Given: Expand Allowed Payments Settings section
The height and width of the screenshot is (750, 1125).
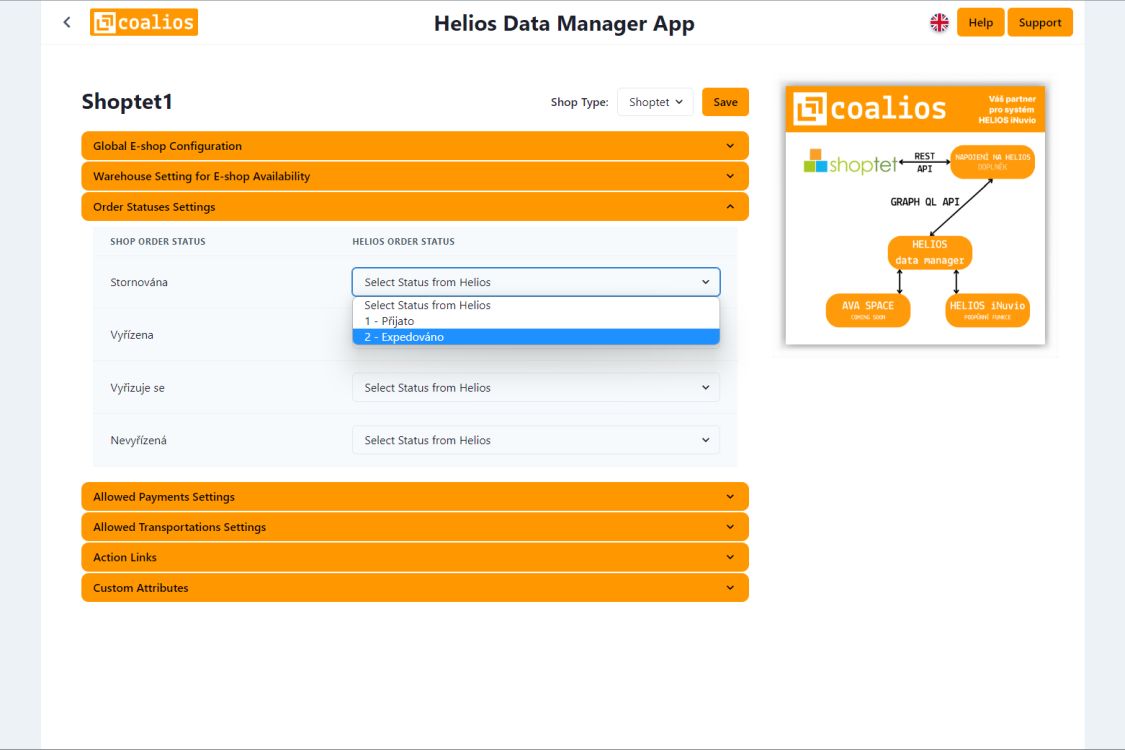Looking at the screenshot, I should click(415, 497).
